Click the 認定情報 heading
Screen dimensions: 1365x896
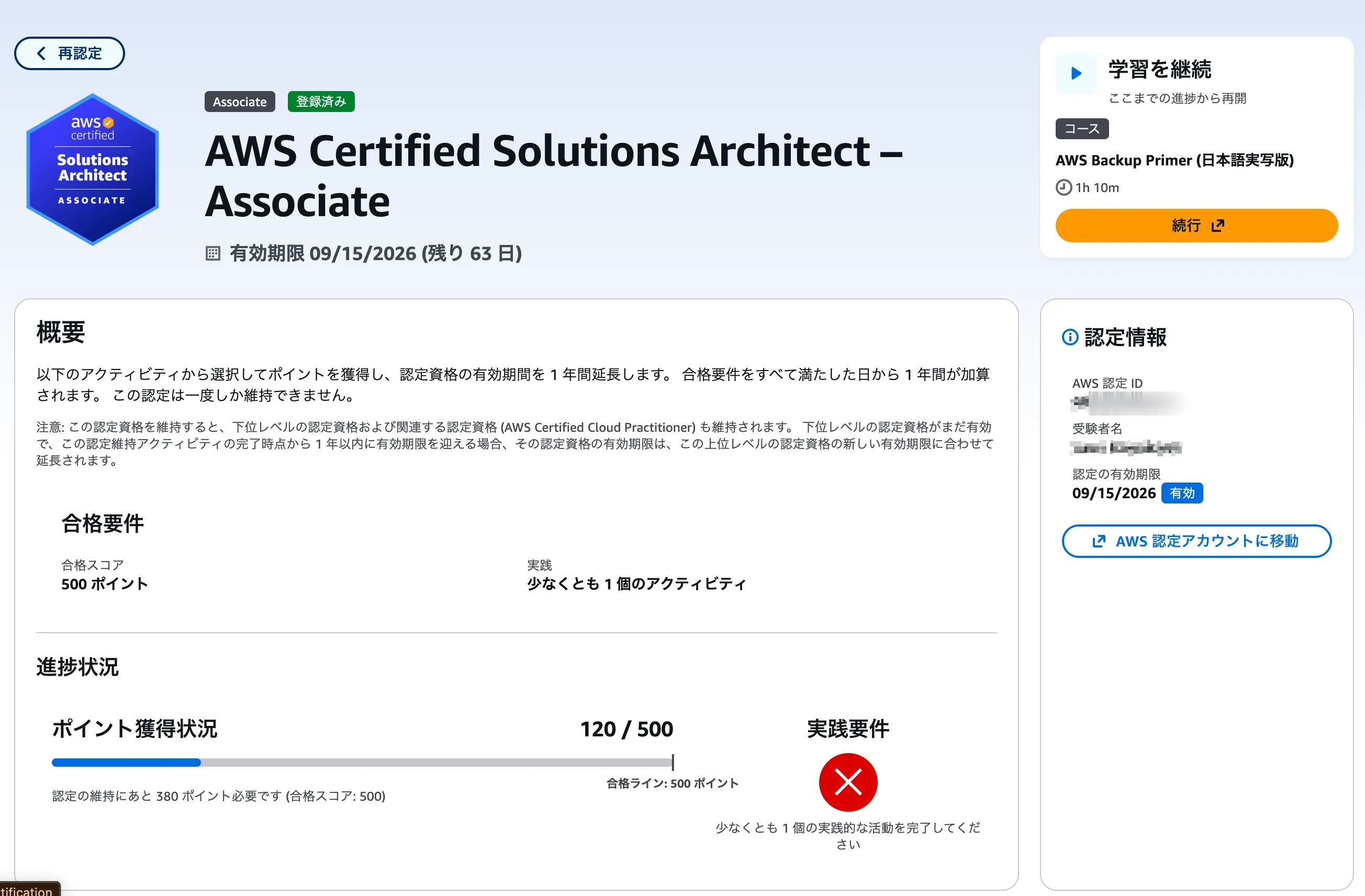pyautogui.click(x=1125, y=337)
